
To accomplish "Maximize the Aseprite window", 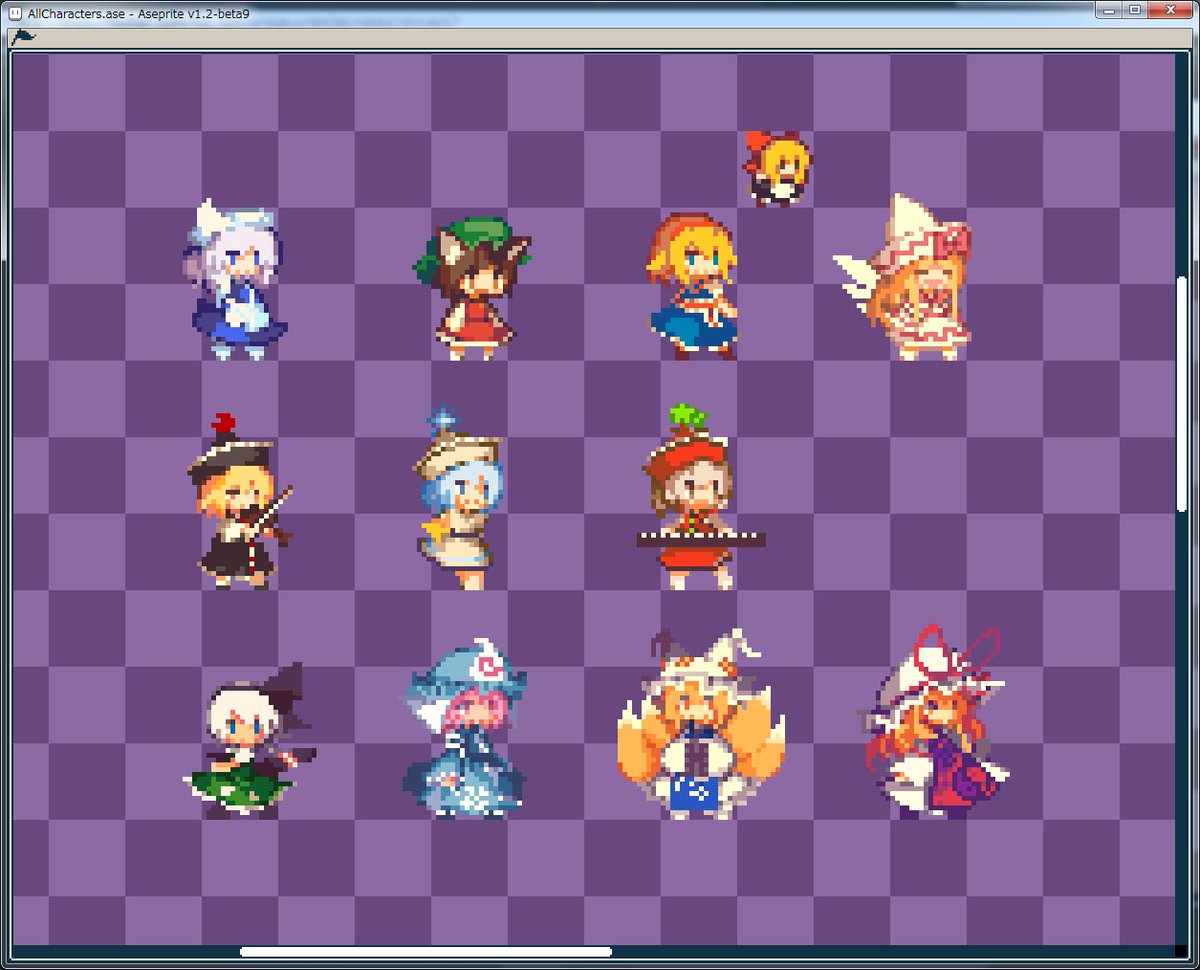I will (1134, 10).
